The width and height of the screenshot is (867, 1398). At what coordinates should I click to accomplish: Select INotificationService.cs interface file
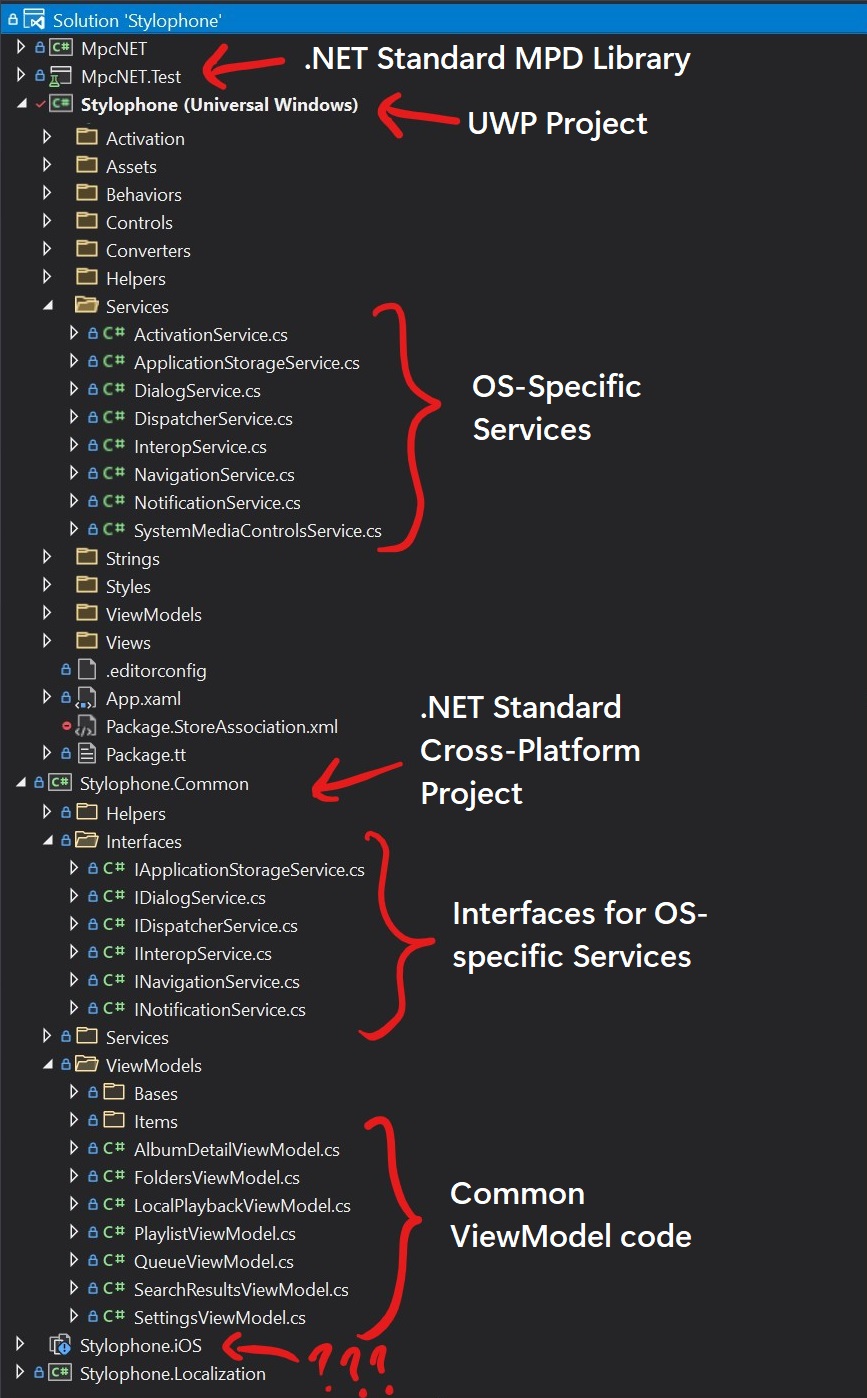(x=219, y=1010)
